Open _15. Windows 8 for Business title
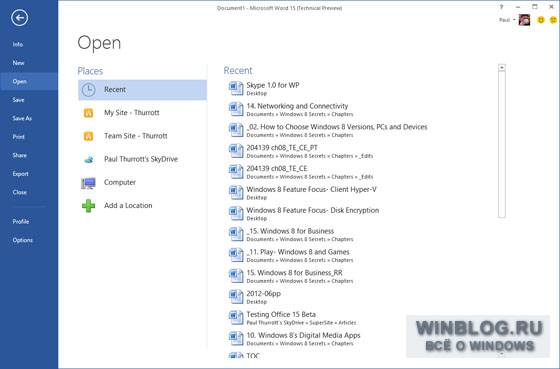This screenshot has width=560, height=369. click(290, 231)
